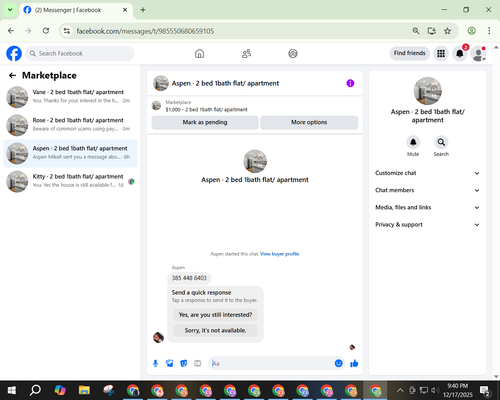Screen dimensions: 500x400
Task: Open a new browser tab
Action: click(x=143, y=10)
